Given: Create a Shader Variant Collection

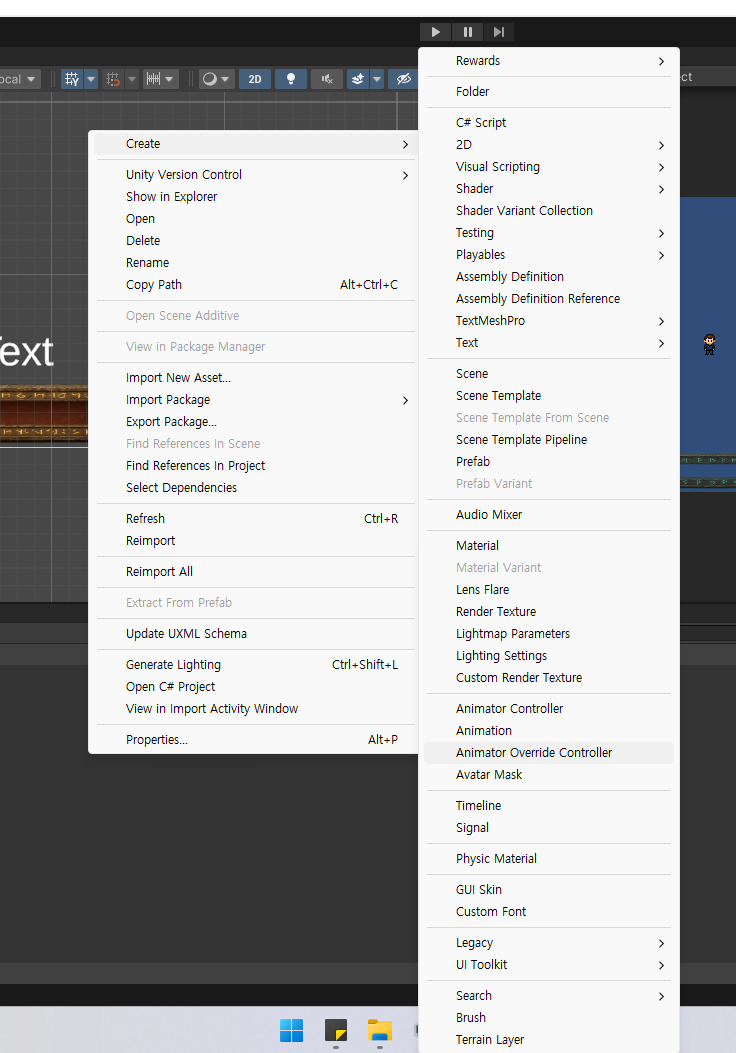Looking at the screenshot, I should [x=549, y=210].
